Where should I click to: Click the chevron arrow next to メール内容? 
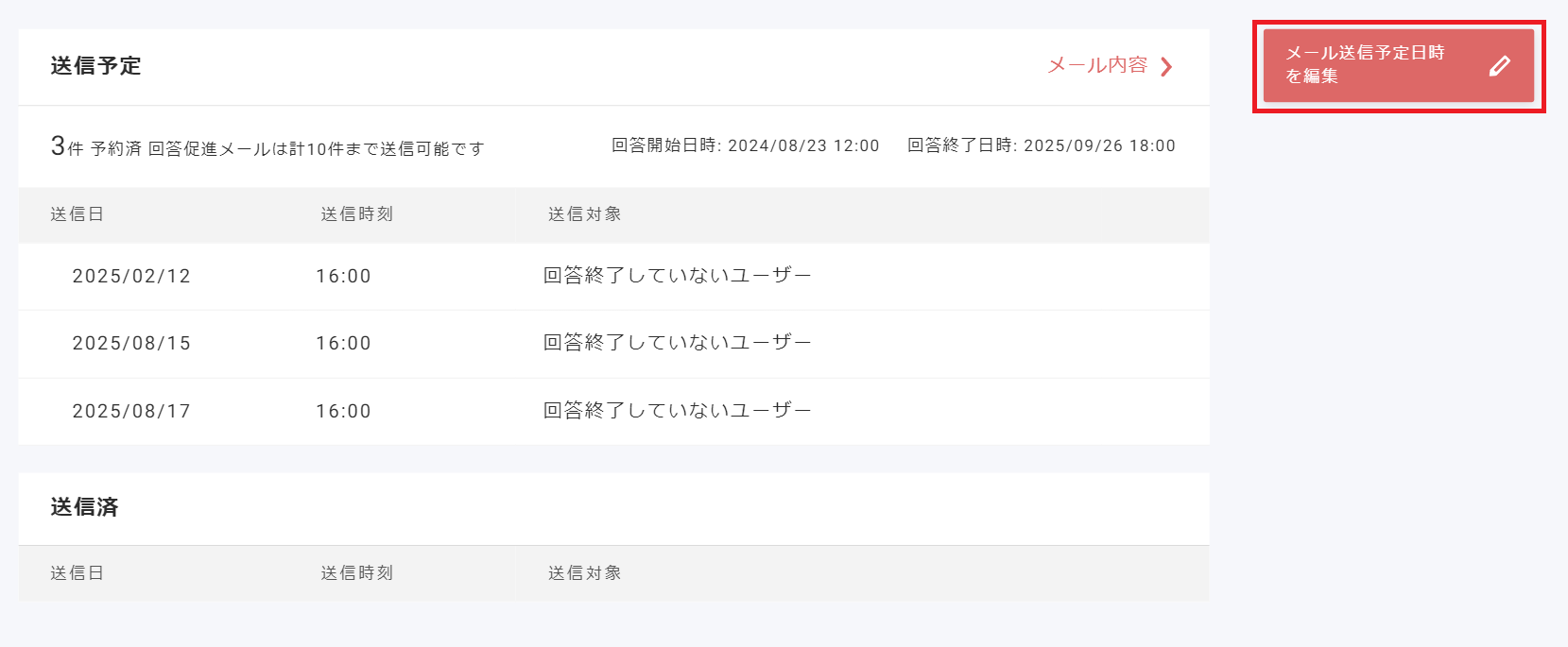tap(1169, 66)
